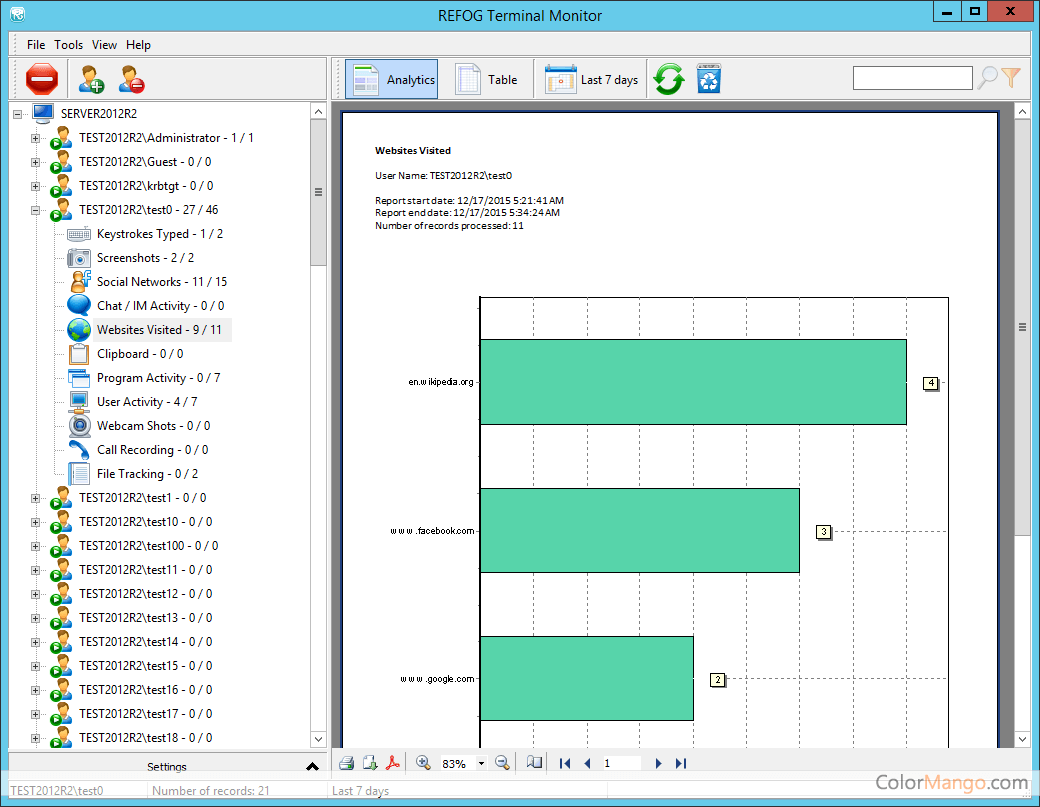This screenshot has height=807, width=1040.
Task: Click the remove user icon
Action: tap(131, 79)
